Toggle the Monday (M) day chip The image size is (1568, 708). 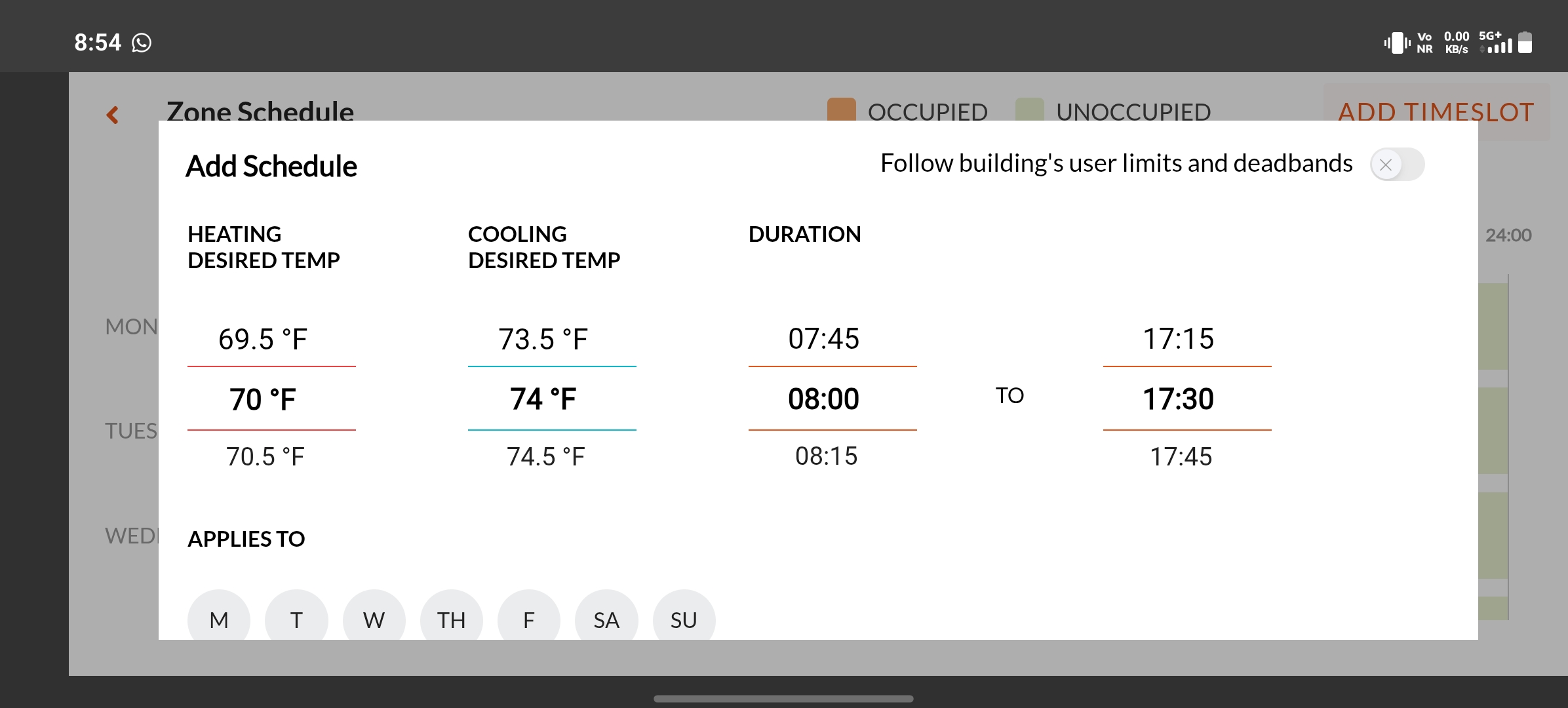tap(219, 619)
